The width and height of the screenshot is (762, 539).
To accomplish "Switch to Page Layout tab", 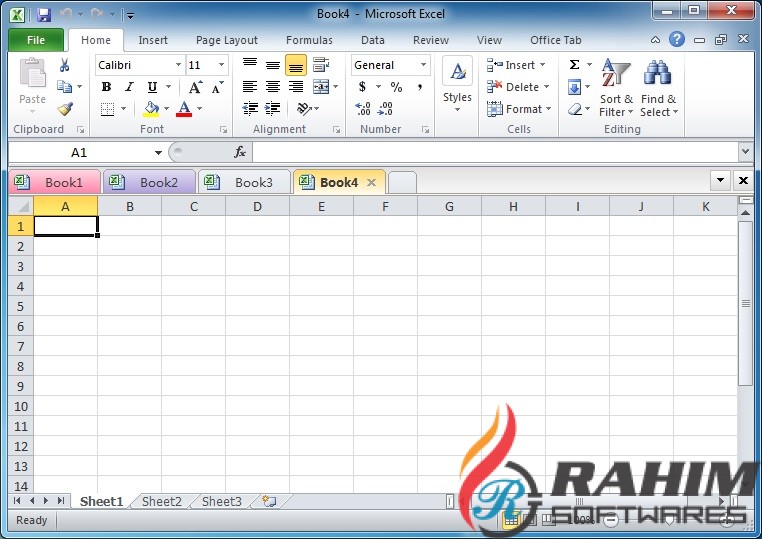I will (226, 40).
